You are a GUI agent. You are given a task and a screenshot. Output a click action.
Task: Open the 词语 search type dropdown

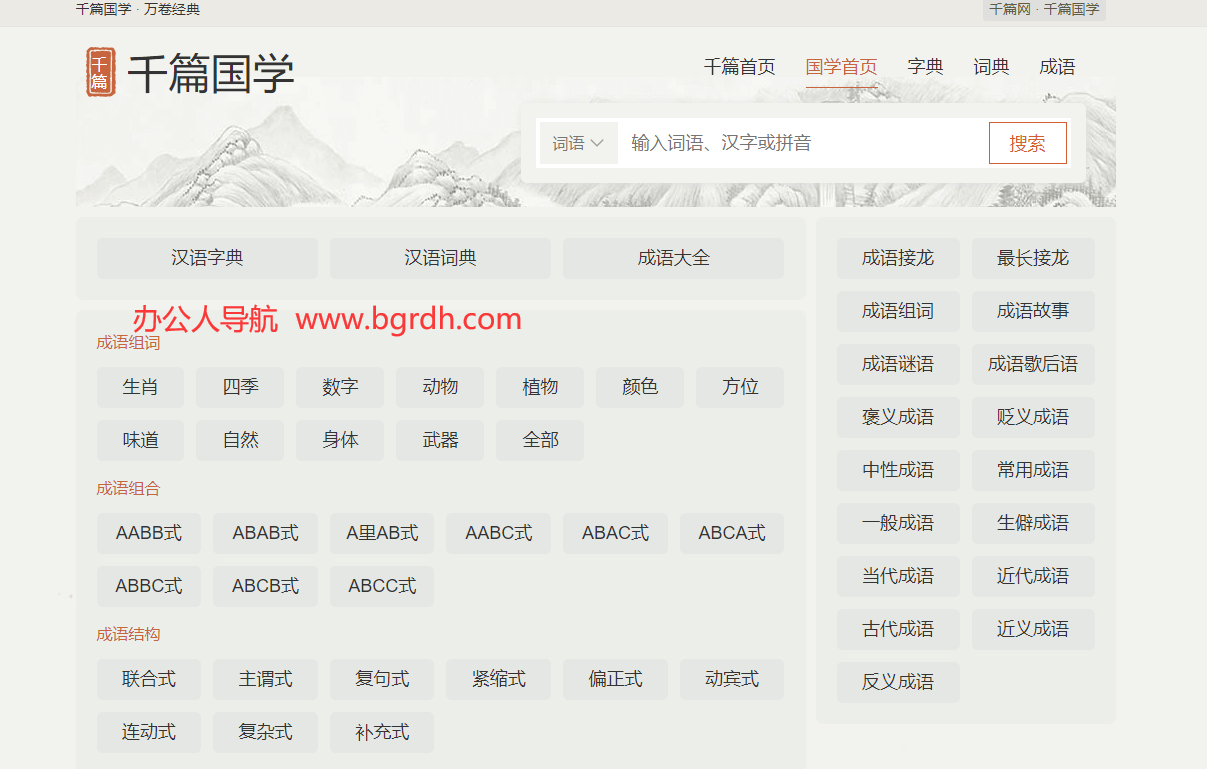tap(578, 143)
